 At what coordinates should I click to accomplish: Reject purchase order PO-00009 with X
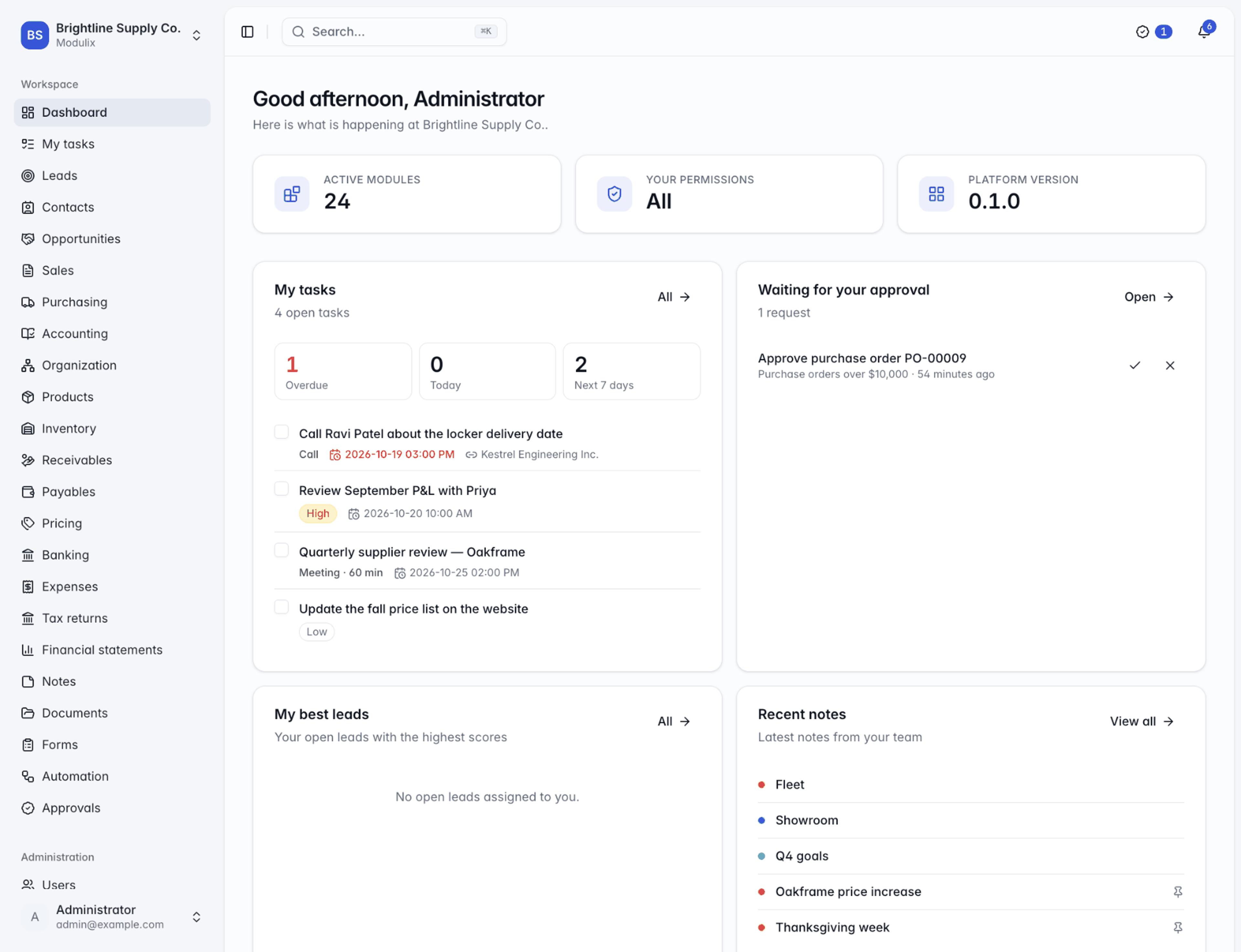[x=1170, y=365]
